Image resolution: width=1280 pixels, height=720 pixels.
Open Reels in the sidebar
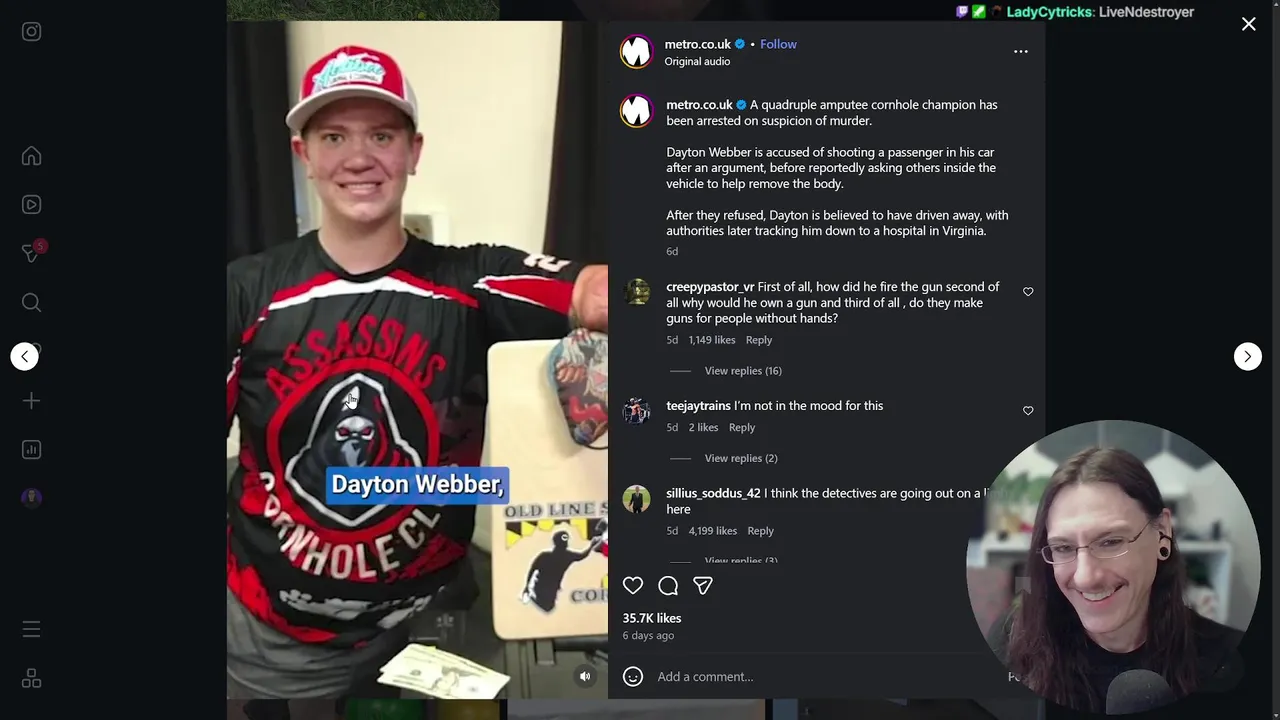pos(31,205)
